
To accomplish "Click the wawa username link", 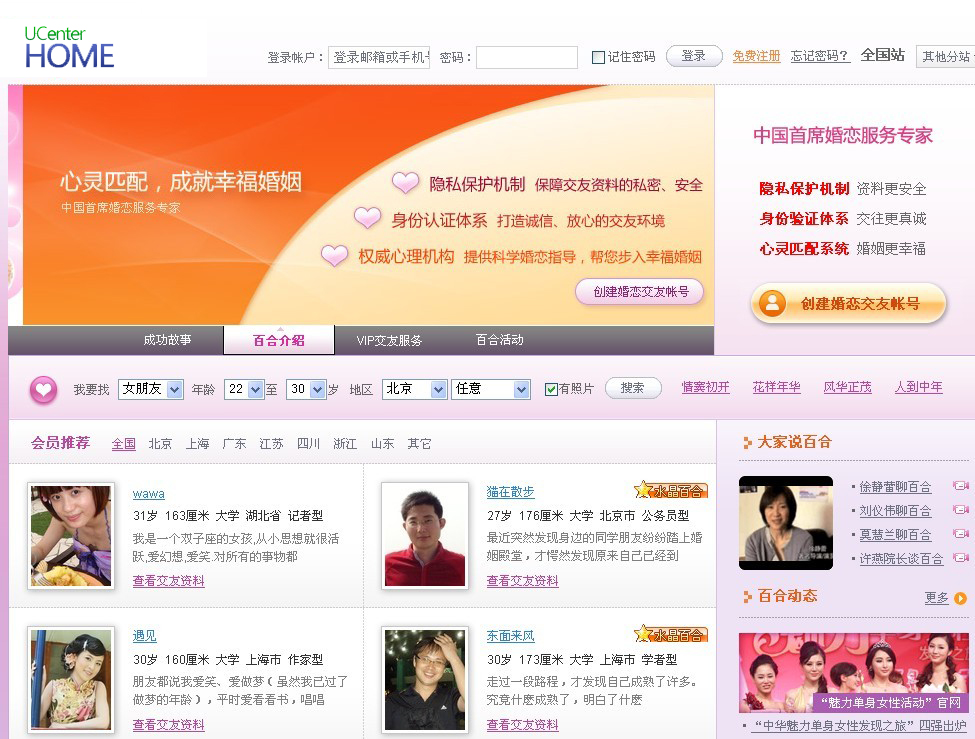I will (149, 493).
